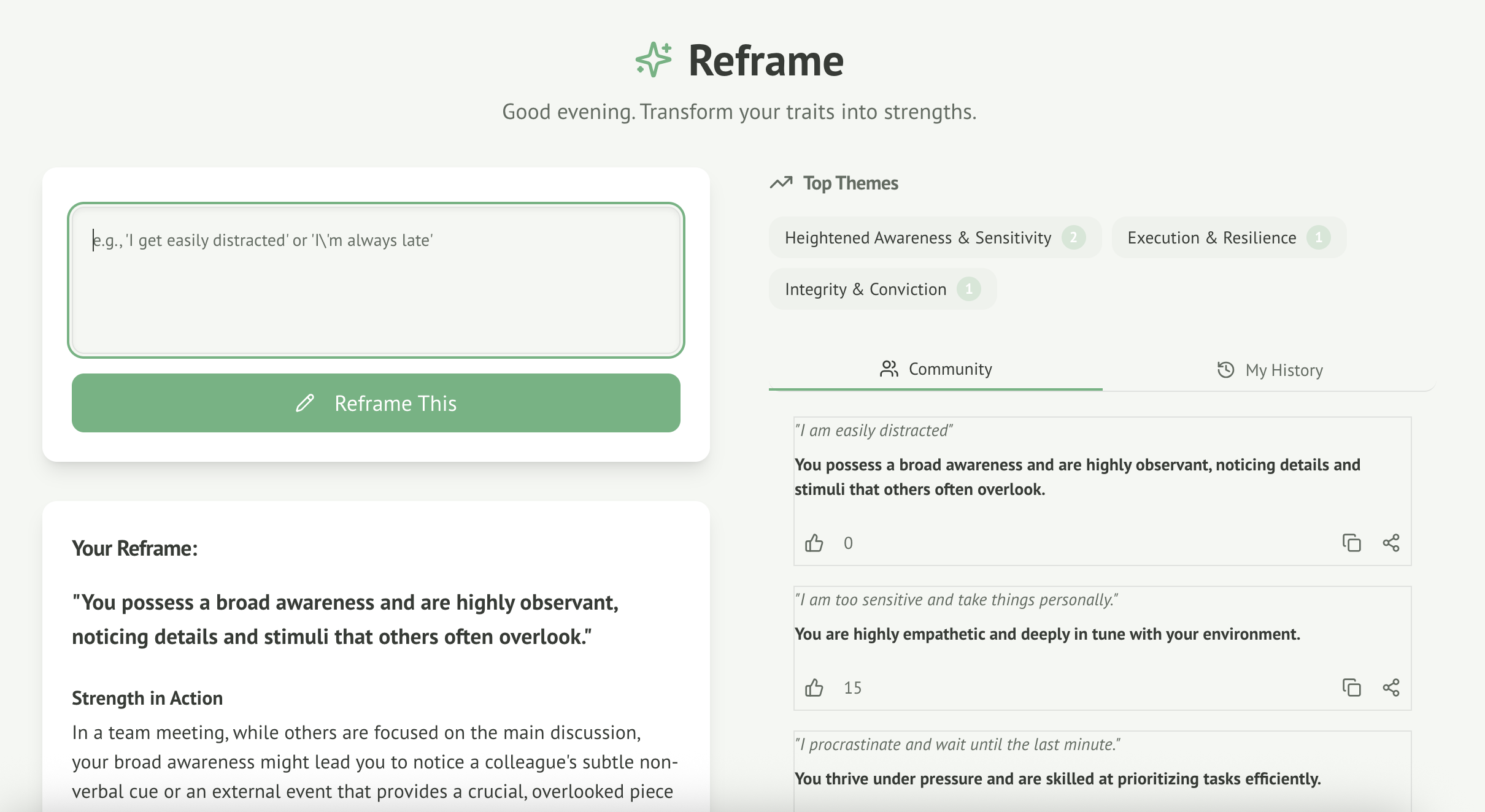Click the people icon on the Community tab

click(x=888, y=369)
